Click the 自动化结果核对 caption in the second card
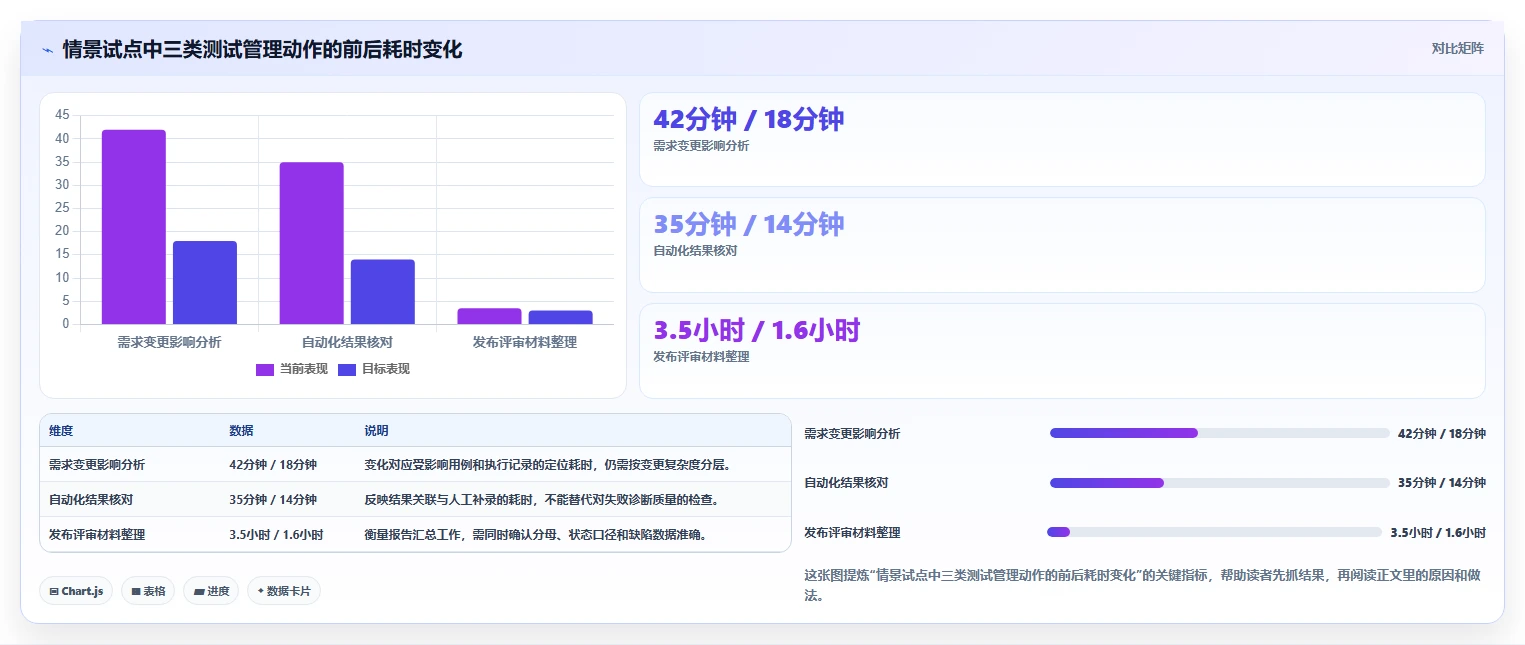Screen dimensions: 1525x645 pos(695,251)
